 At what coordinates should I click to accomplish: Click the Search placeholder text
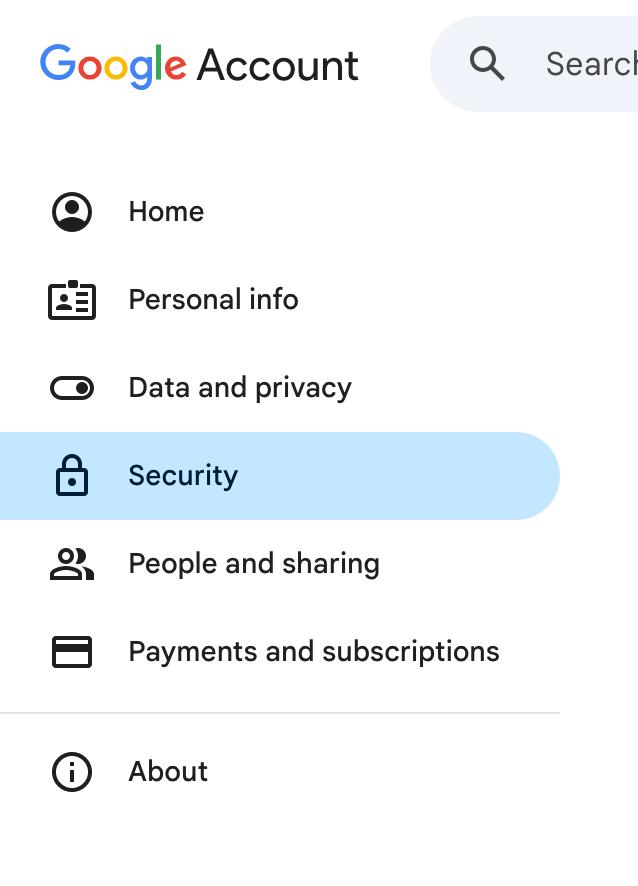592,63
